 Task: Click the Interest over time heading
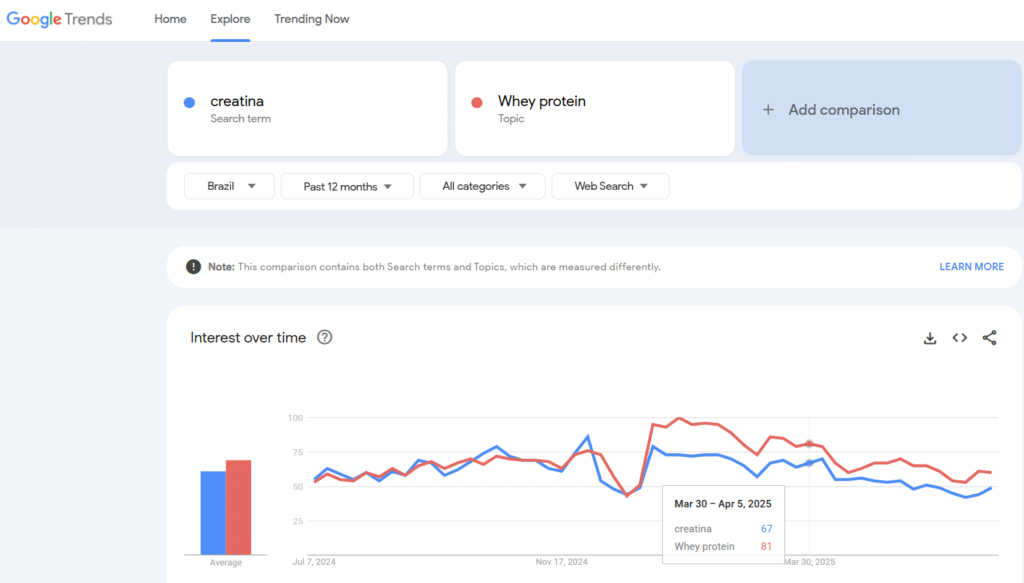click(x=248, y=338)
